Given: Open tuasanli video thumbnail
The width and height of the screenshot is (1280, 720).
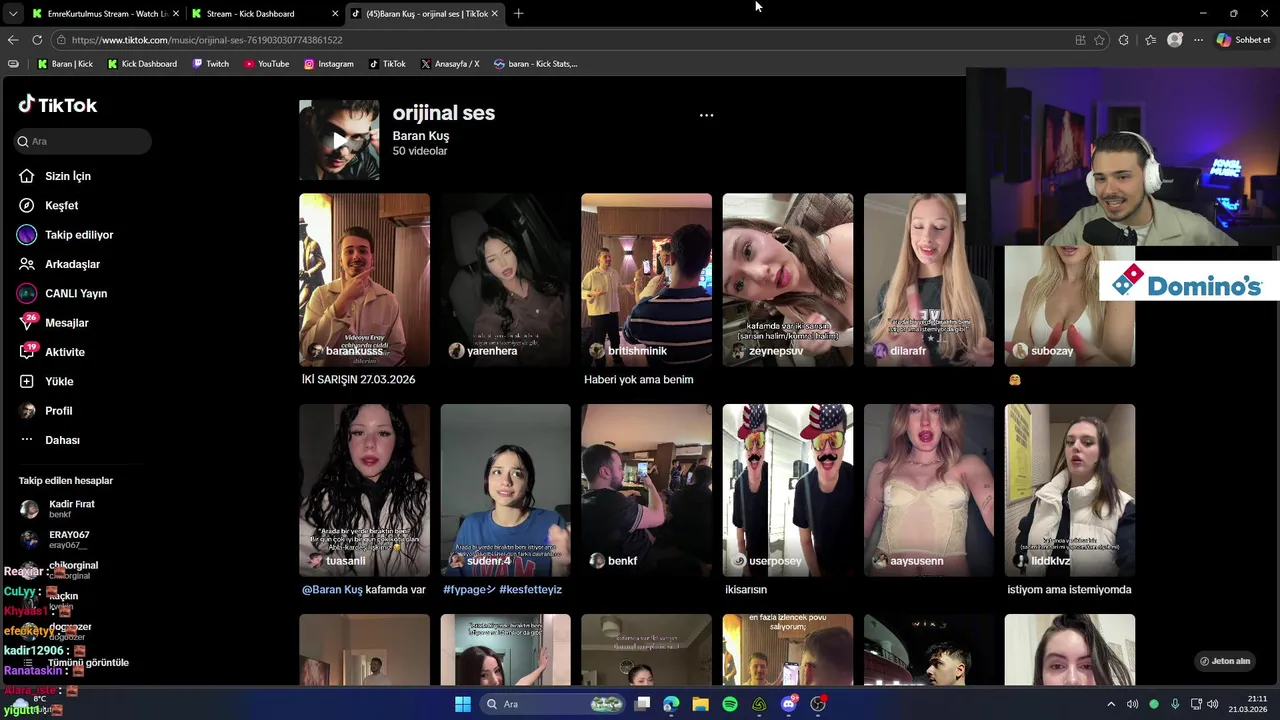Looking at the screenshot, I should (x=364, y=490).
